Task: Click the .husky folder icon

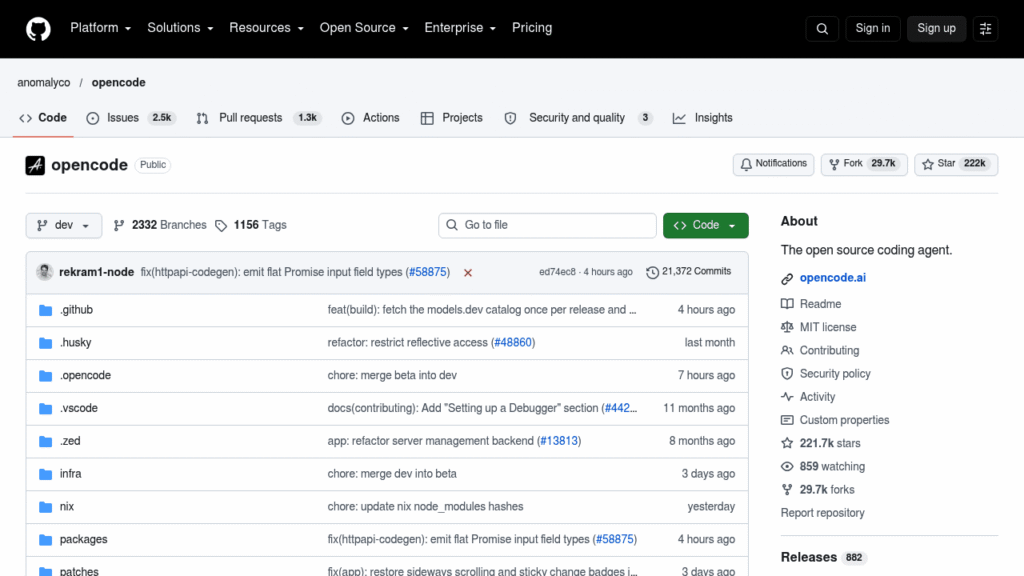Action: (45, 343)
